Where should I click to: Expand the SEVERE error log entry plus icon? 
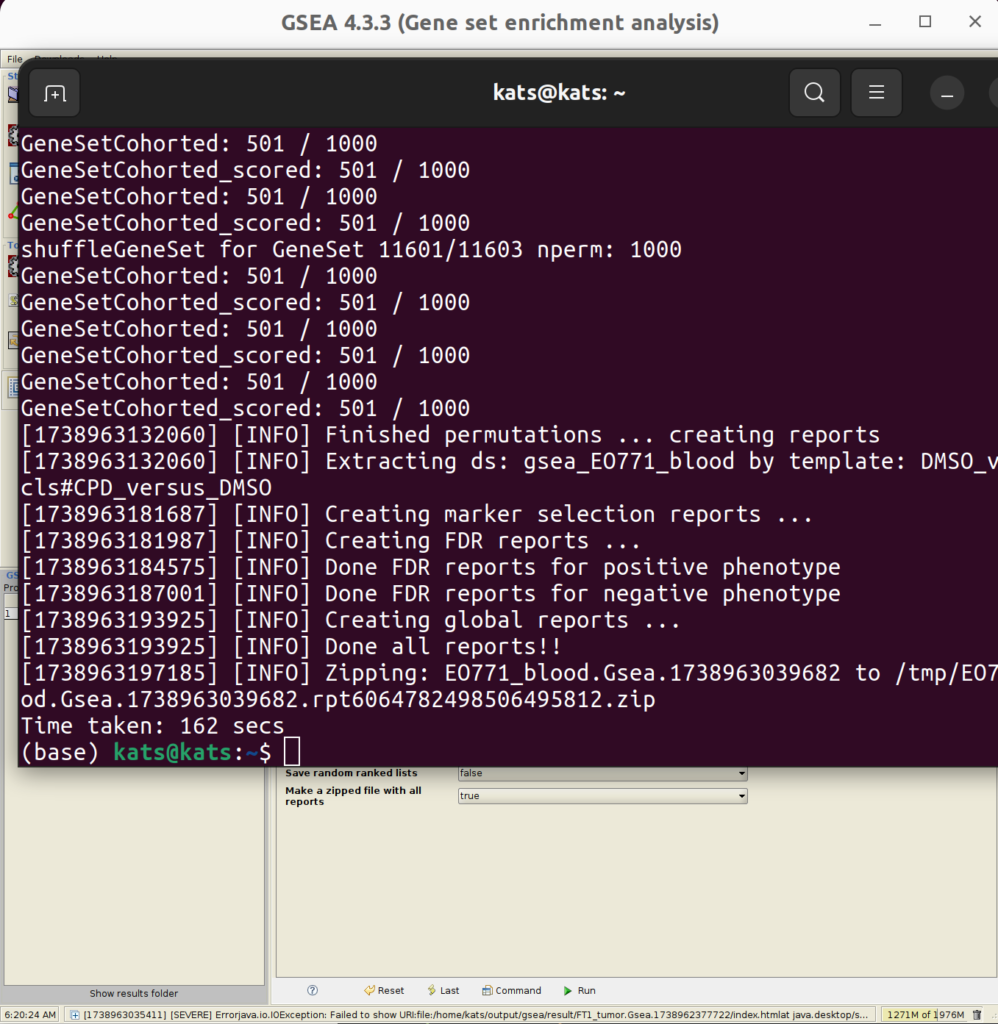click(75, 1015)
